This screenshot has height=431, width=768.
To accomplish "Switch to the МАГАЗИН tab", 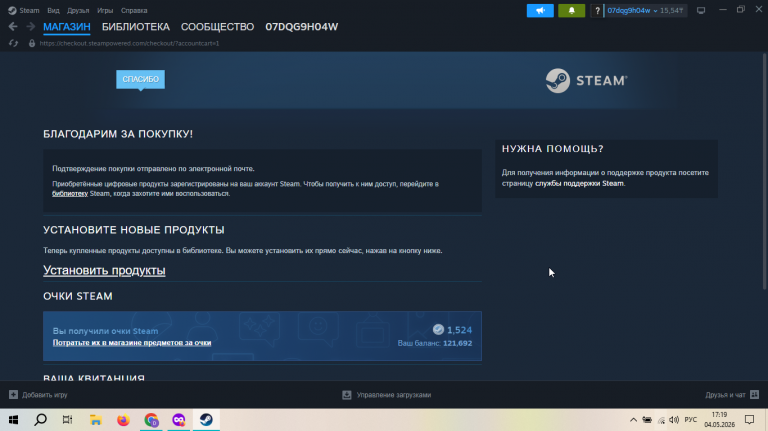I will [x=67, y=27].
